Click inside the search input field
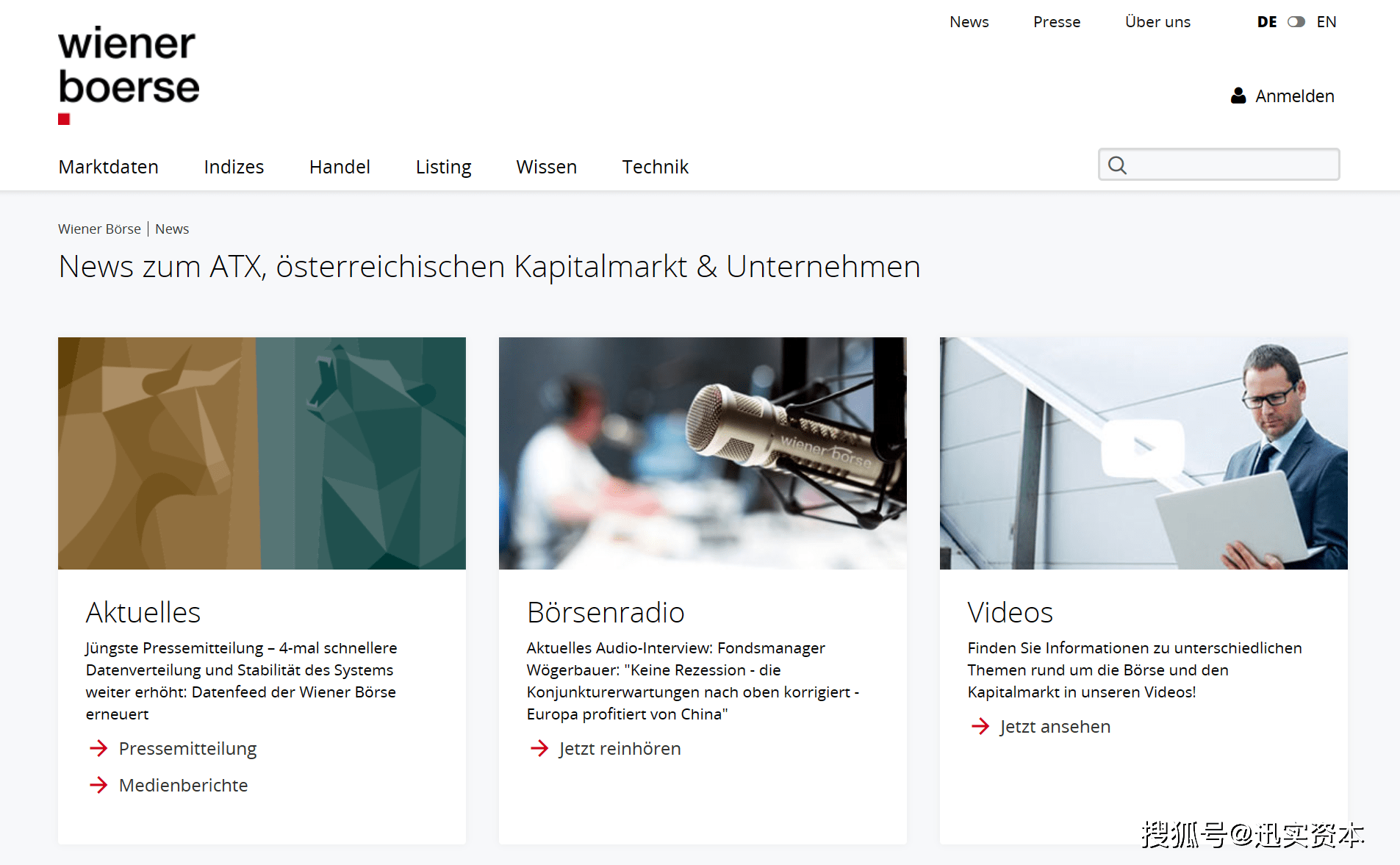 point(1219,165)
